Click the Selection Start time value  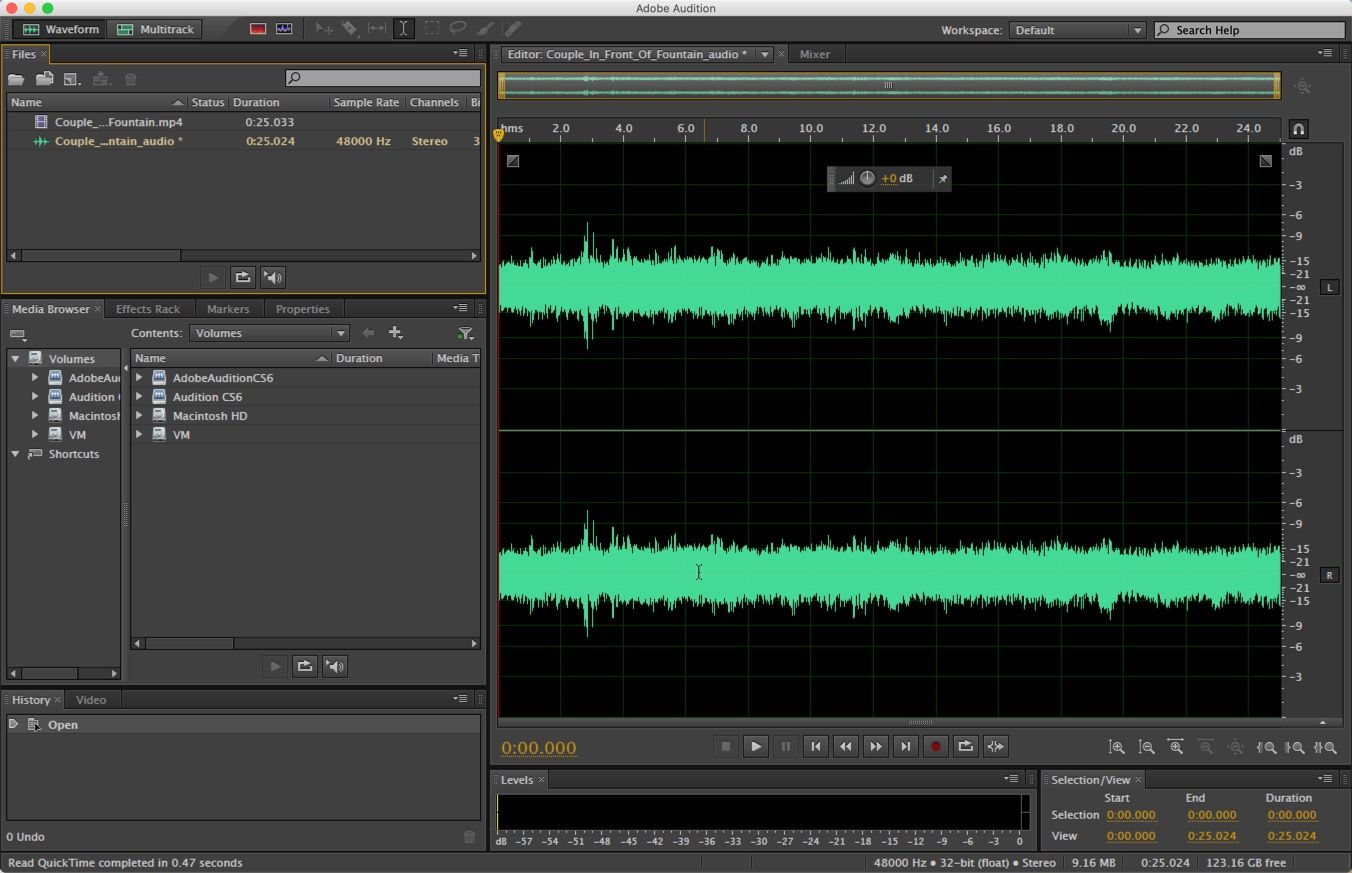[1131, 815]
